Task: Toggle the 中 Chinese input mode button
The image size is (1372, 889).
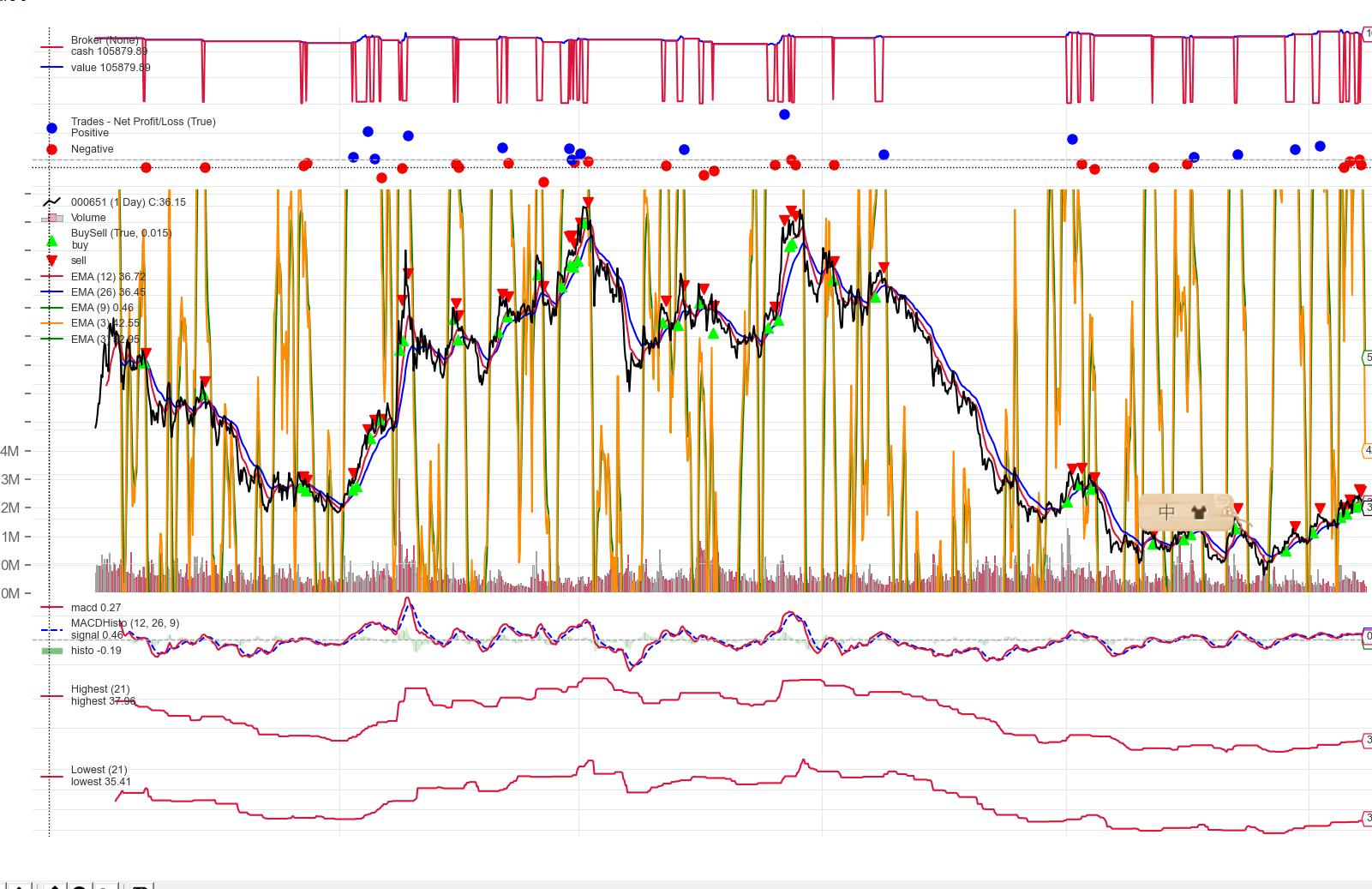Action: (1166, 512)
